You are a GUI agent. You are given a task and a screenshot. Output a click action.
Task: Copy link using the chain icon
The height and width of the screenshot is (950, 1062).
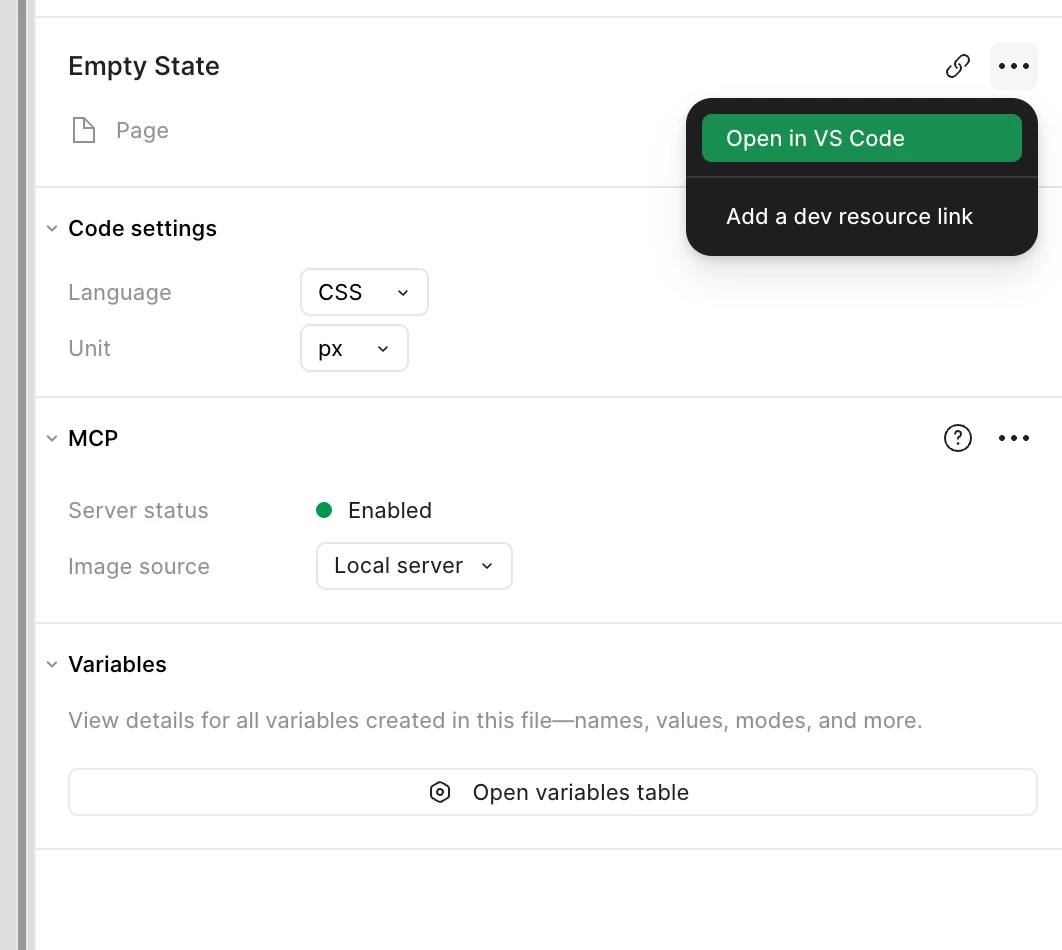point(958,66)
